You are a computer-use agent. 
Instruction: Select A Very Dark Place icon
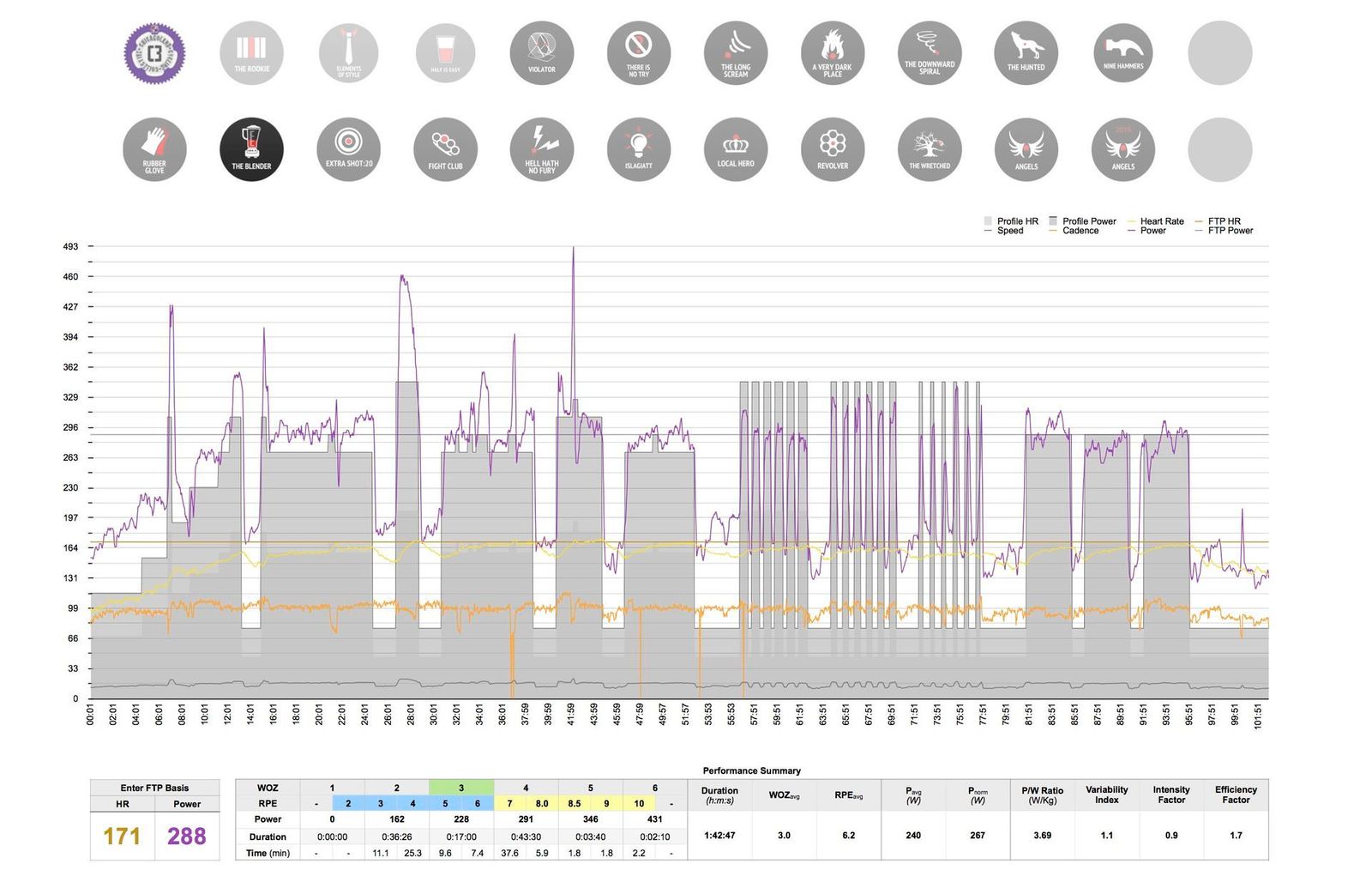pyautogui.click(x=832, y=53)
